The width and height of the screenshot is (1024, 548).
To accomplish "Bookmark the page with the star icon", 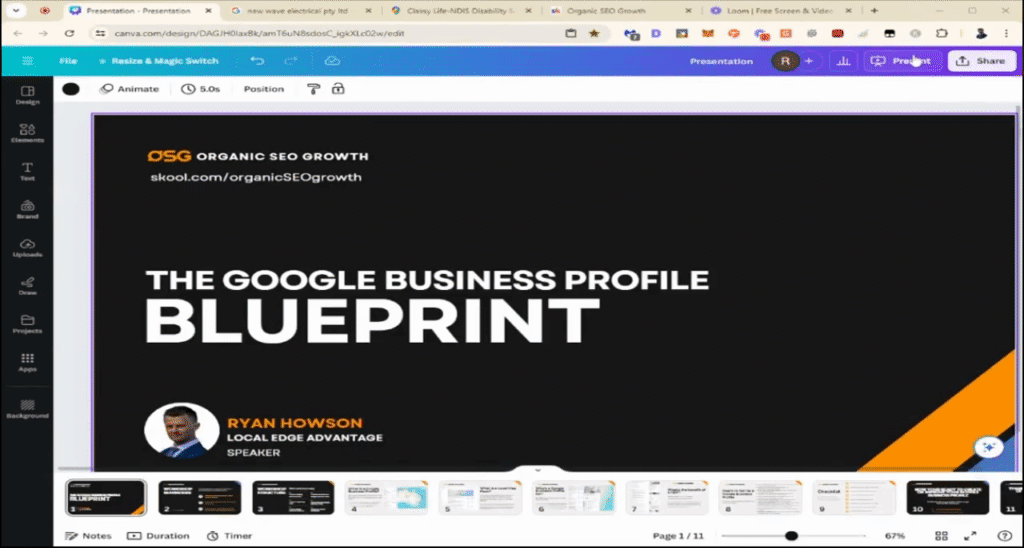I will coord(594,33).
